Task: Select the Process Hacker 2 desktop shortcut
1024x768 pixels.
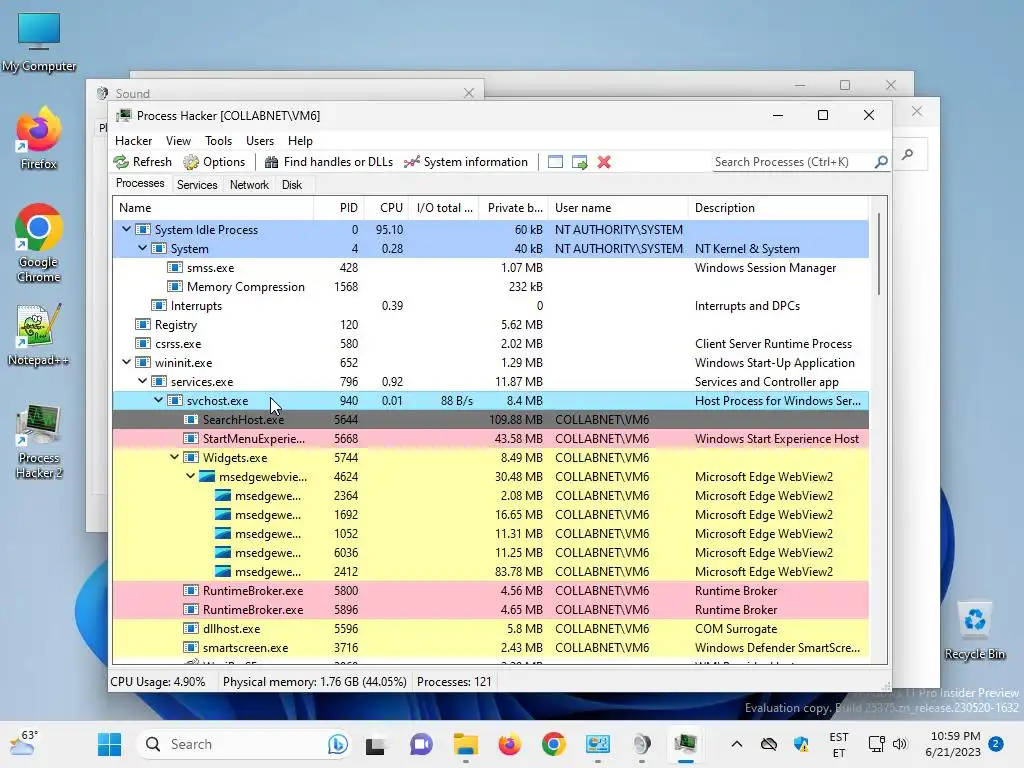Action: point(39,441)
